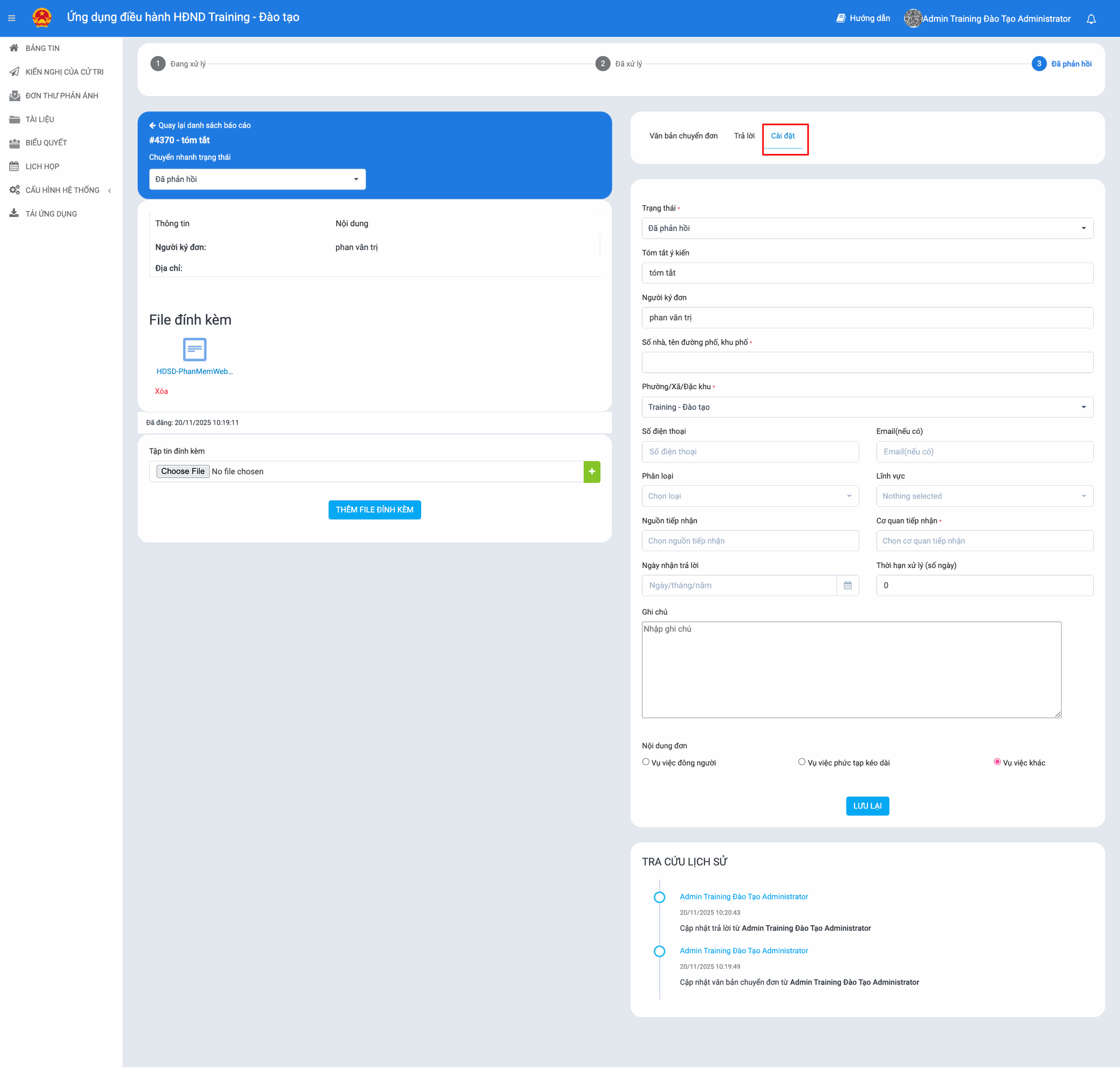Click the green plus add-file icon

pyautogui.click(x=591, y=471)
